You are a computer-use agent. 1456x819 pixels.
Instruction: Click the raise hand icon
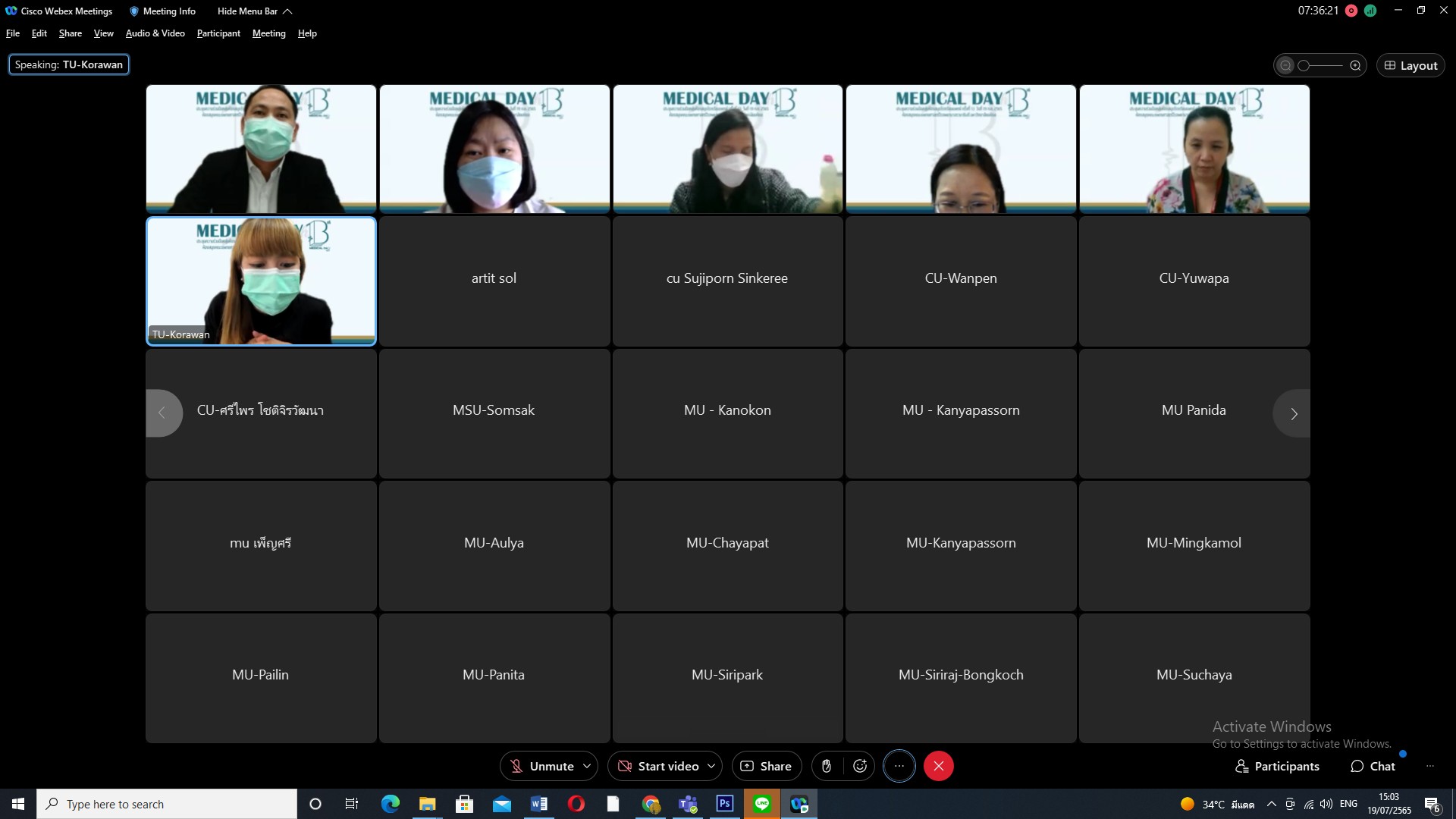[827, 766]
